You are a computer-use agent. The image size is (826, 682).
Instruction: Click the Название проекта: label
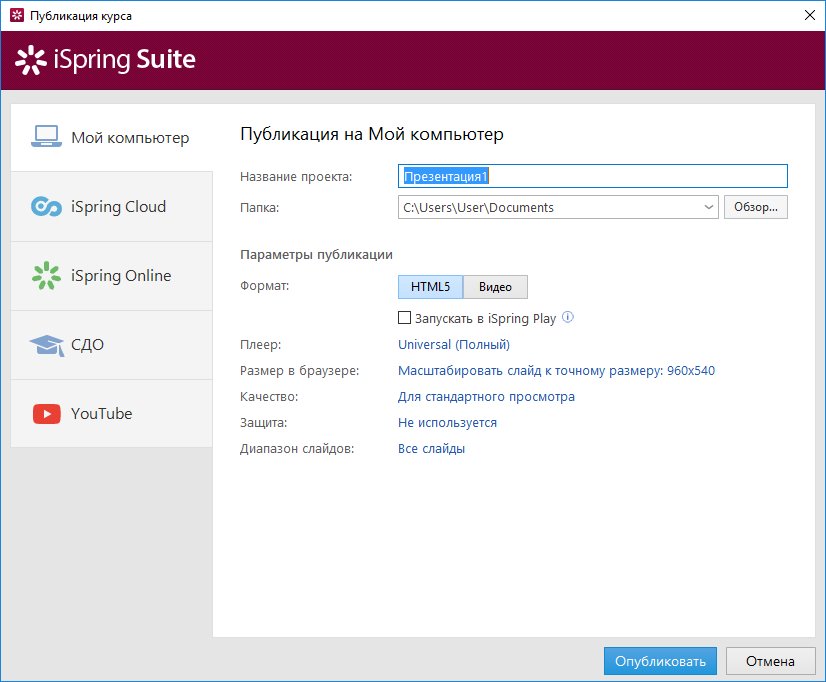point(296,177)
